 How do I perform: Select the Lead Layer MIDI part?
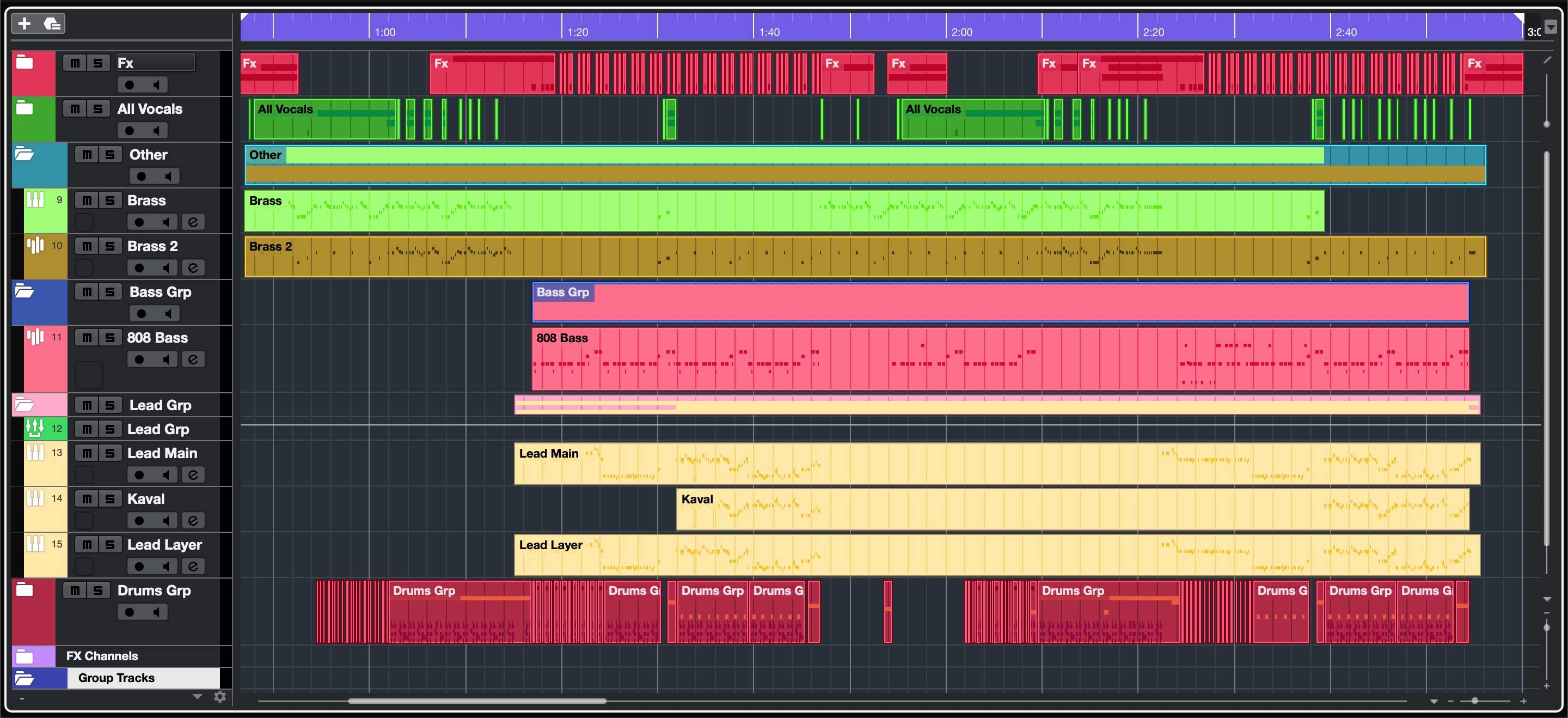click(x=997, y=555)
